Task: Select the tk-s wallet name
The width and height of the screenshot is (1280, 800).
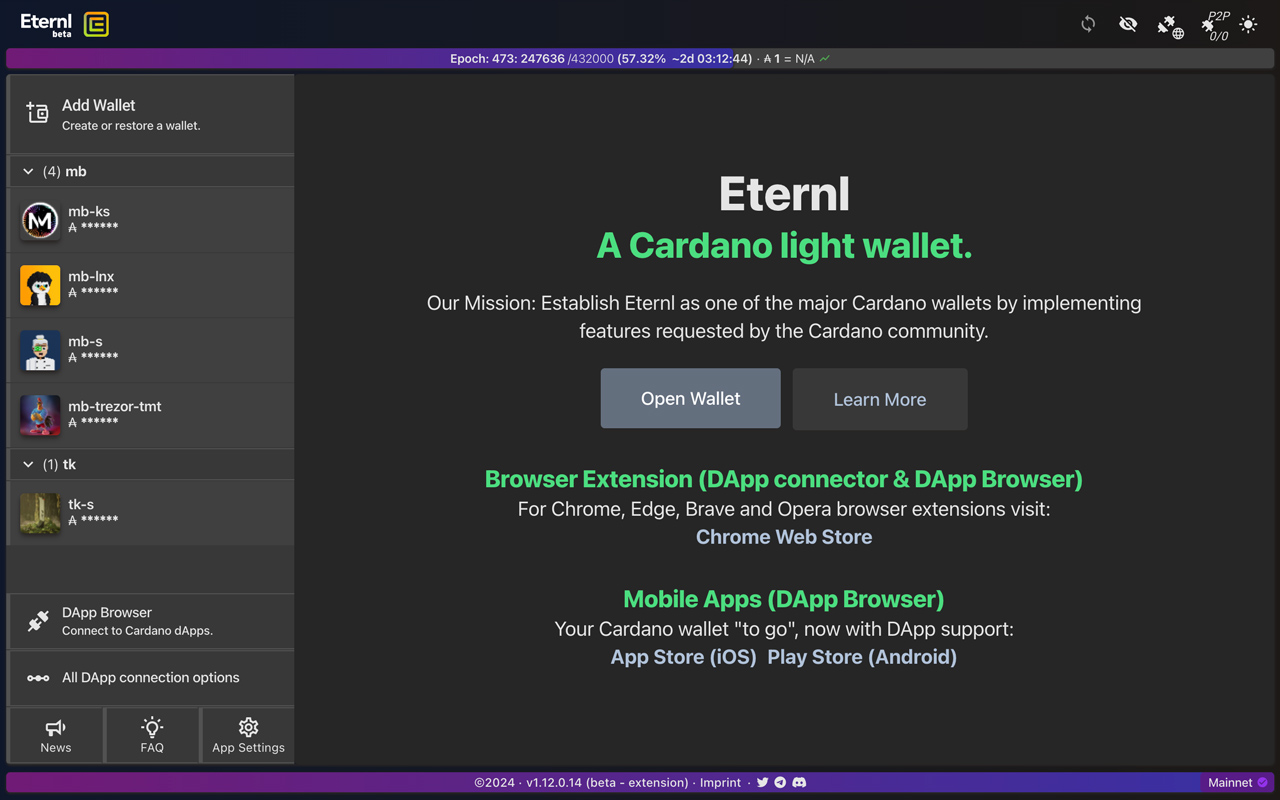Action: (x=81, y=504)
